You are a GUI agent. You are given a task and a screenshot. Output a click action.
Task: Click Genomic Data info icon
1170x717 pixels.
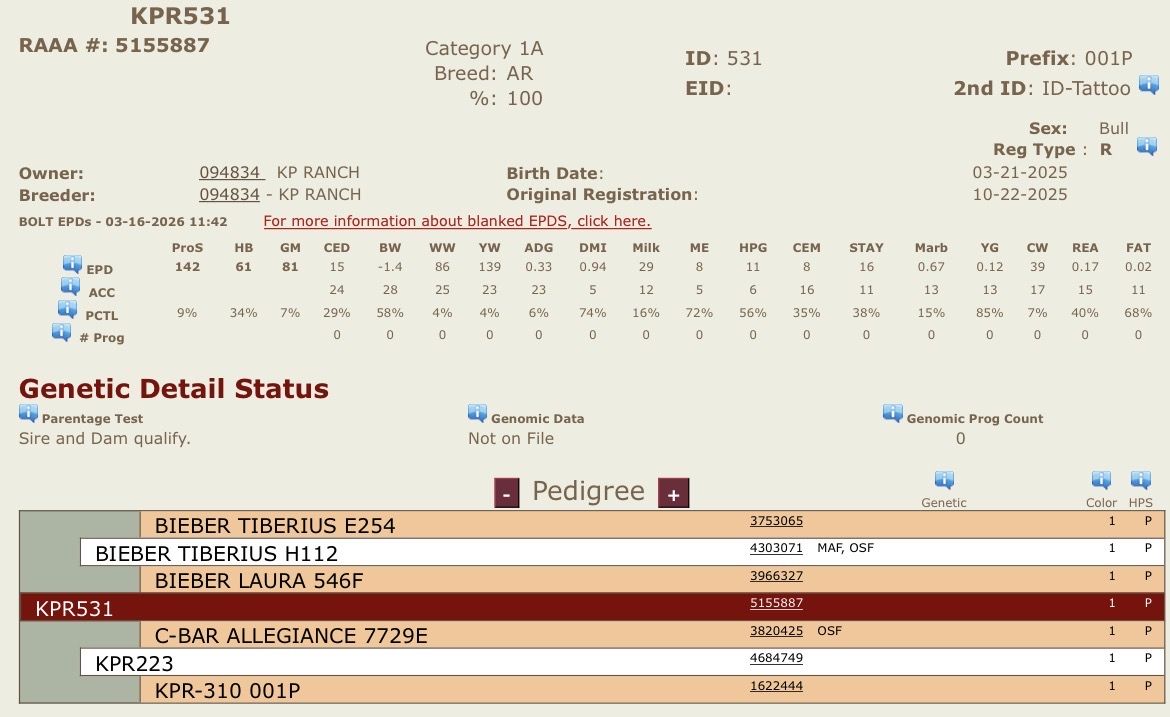pyautogui.click(x=477, y=414)
